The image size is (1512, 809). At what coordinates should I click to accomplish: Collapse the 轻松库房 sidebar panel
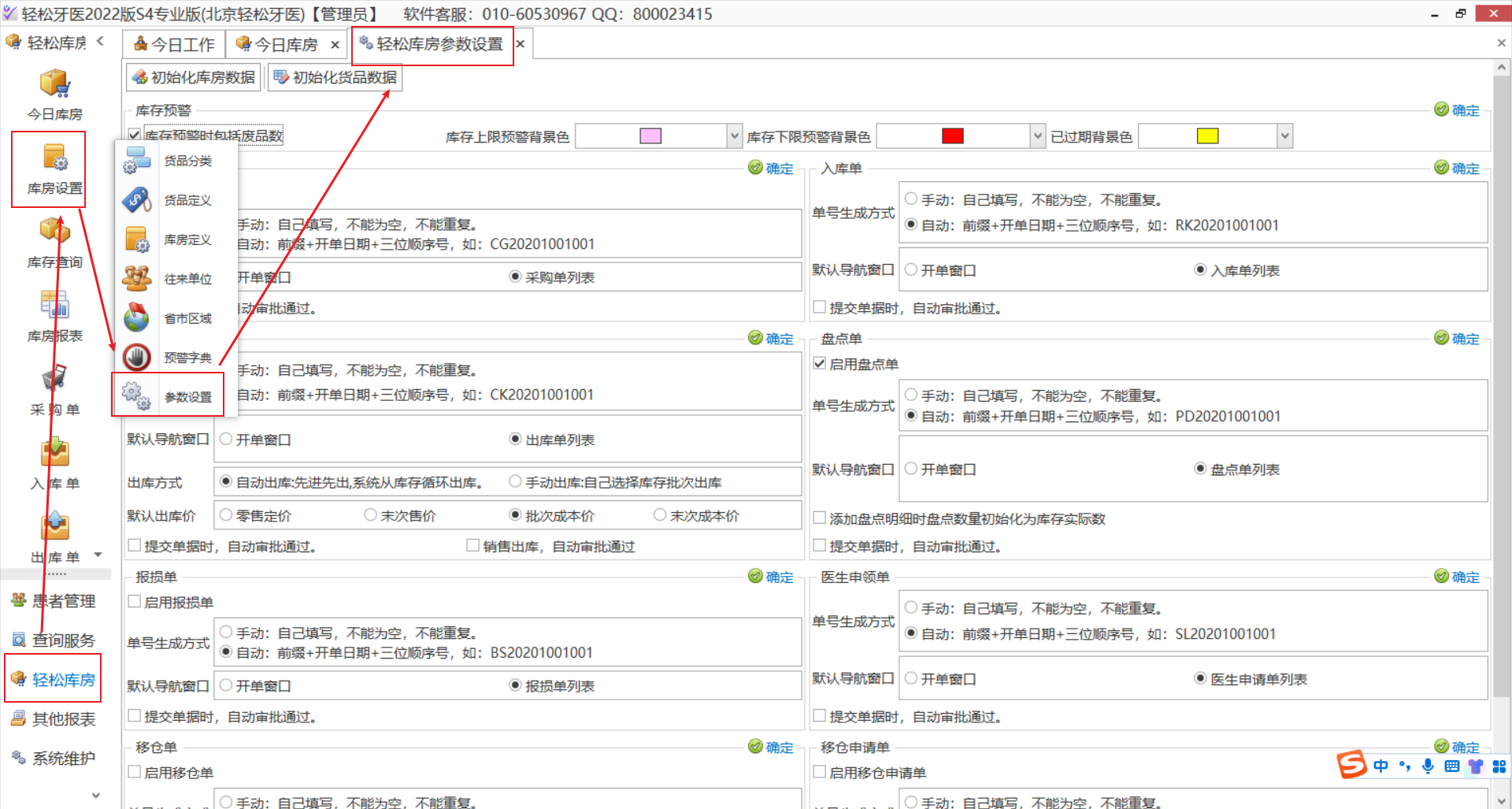[x=100, y=41]
